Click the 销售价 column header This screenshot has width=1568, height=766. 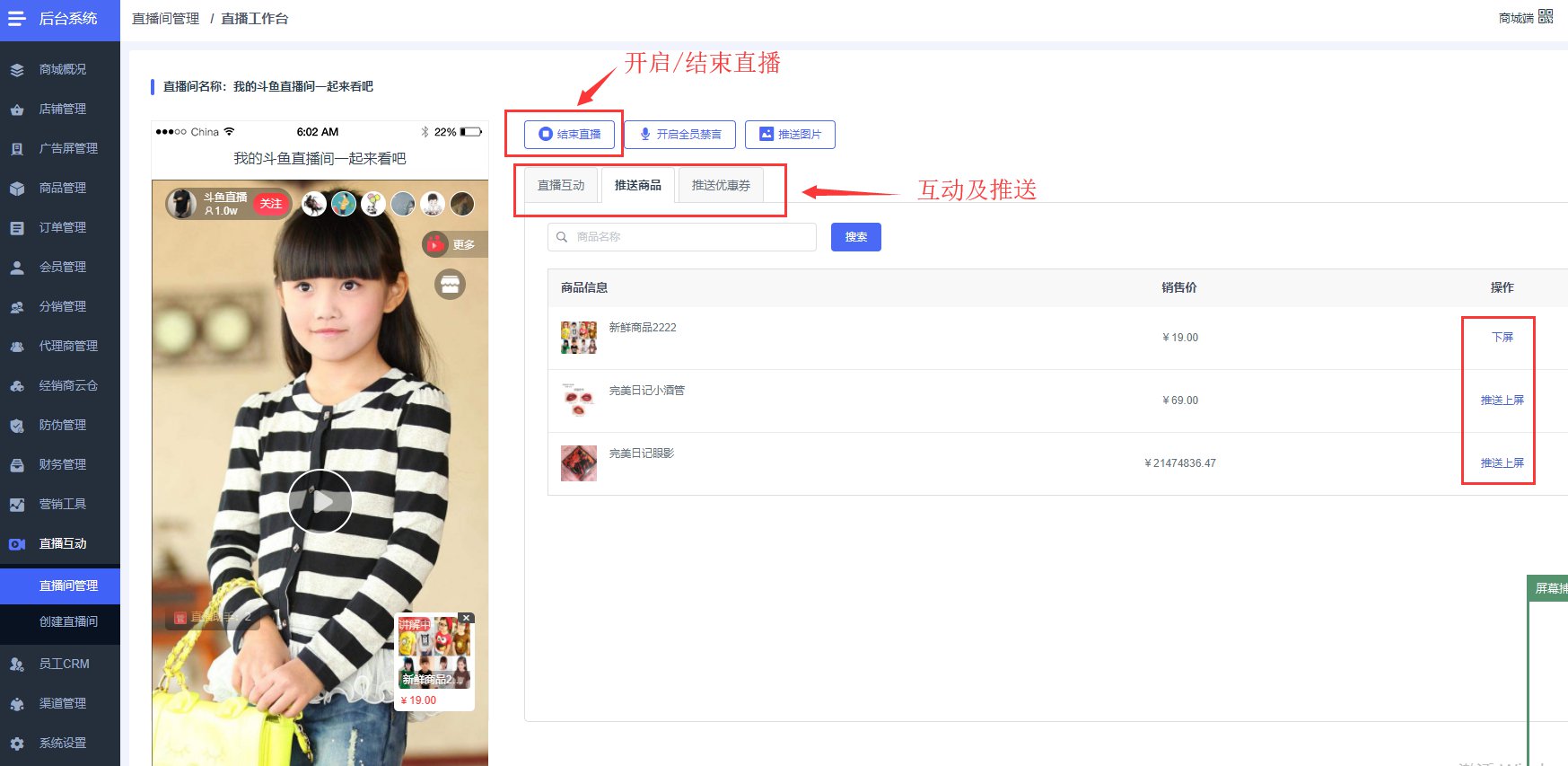coord(1179,287)
